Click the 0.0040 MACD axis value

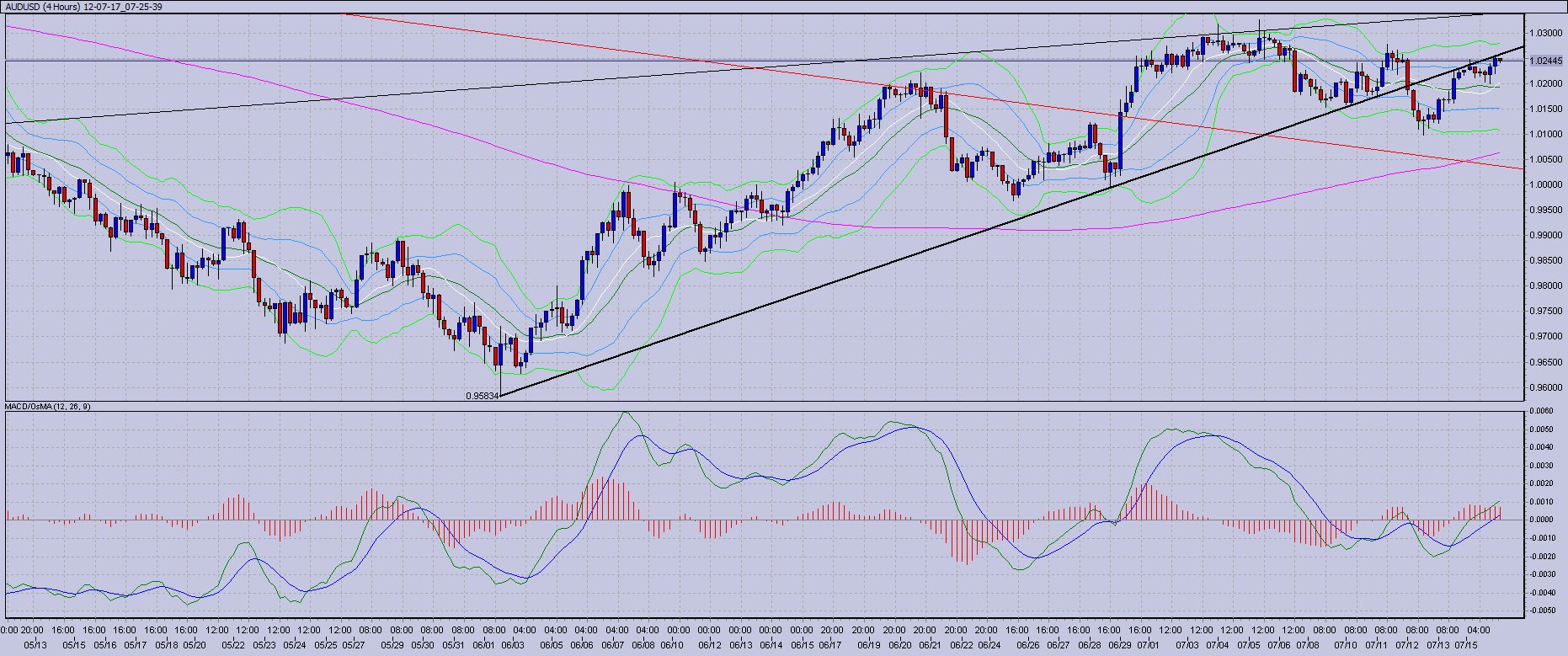(x=1541, y=447)
